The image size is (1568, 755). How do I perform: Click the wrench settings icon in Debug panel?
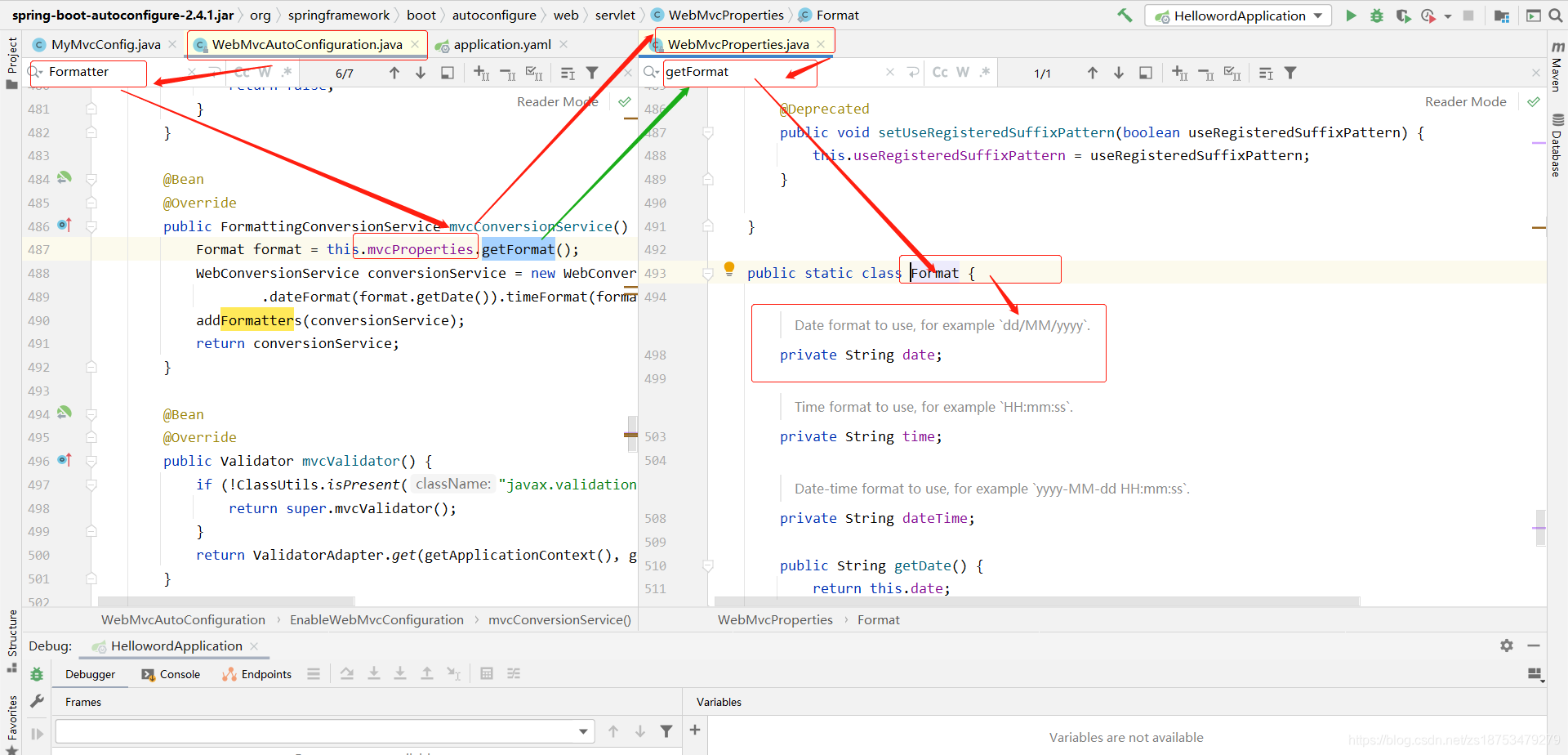click(x=37, y=701)
